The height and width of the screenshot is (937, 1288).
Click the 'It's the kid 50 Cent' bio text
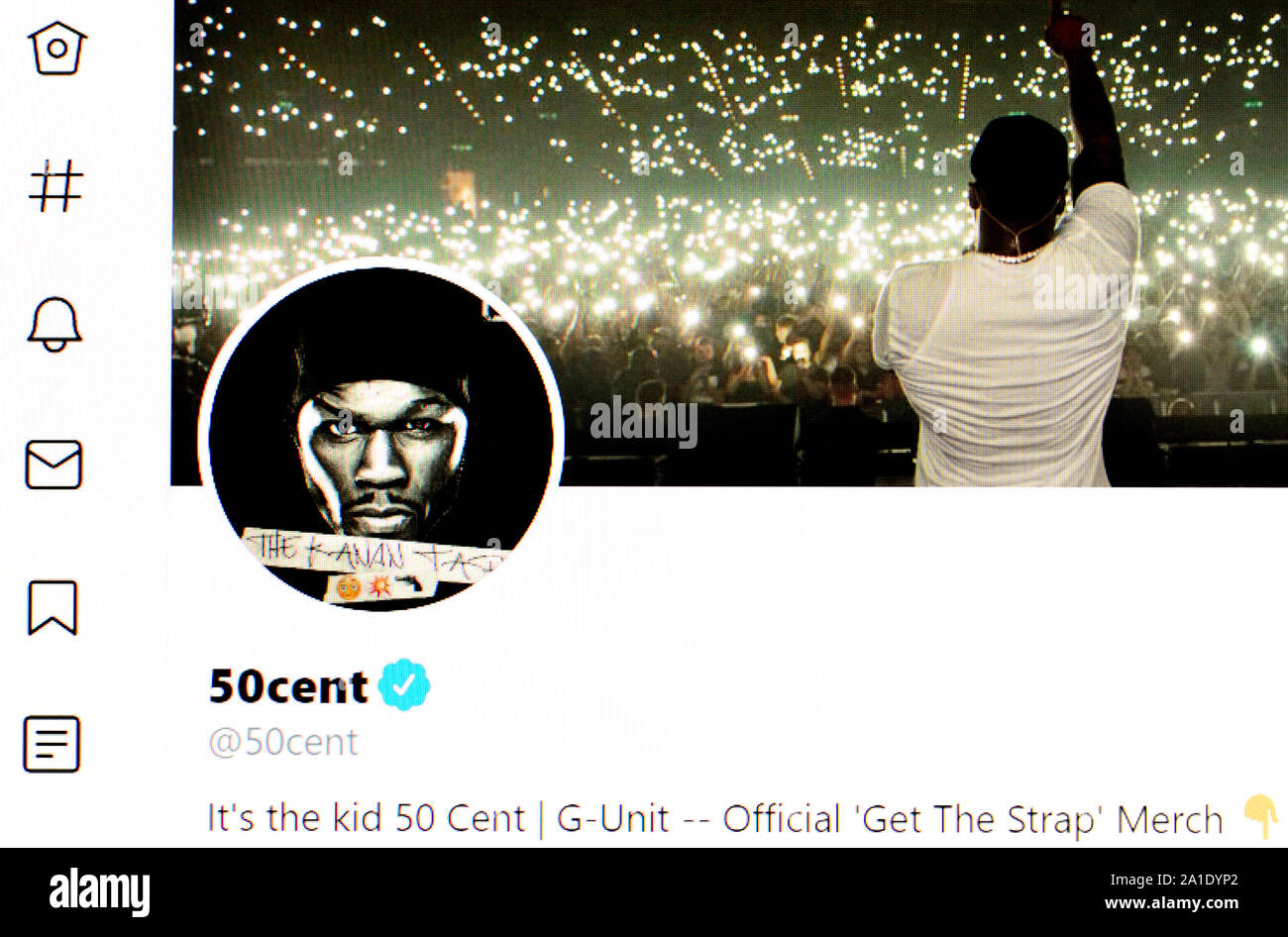(366, 818)
